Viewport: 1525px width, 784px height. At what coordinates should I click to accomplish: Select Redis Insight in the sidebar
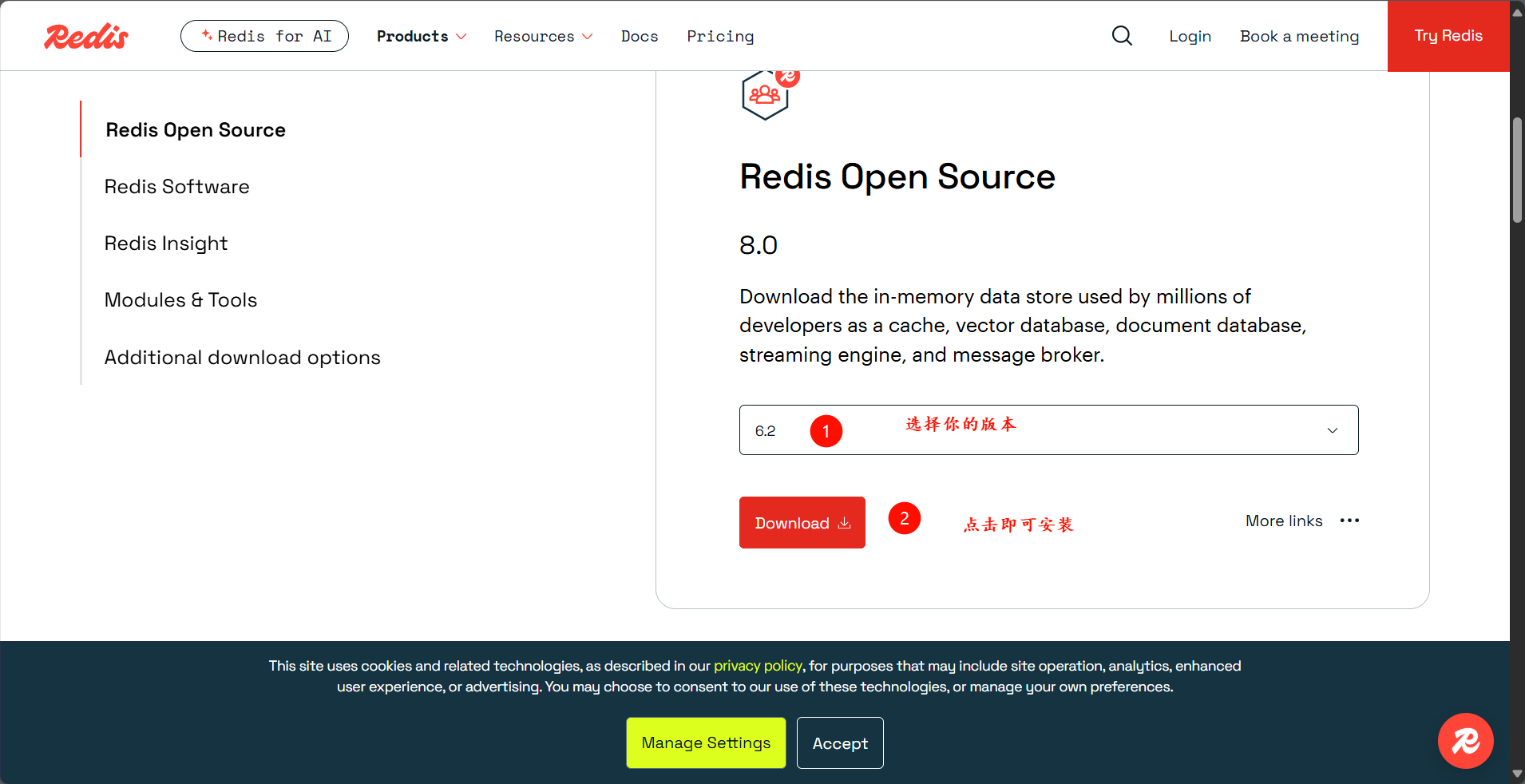pyautogui.click(x=165, y=243)
